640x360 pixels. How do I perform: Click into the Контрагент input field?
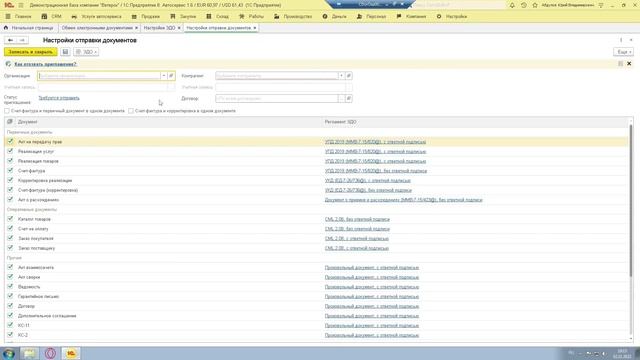277,76
